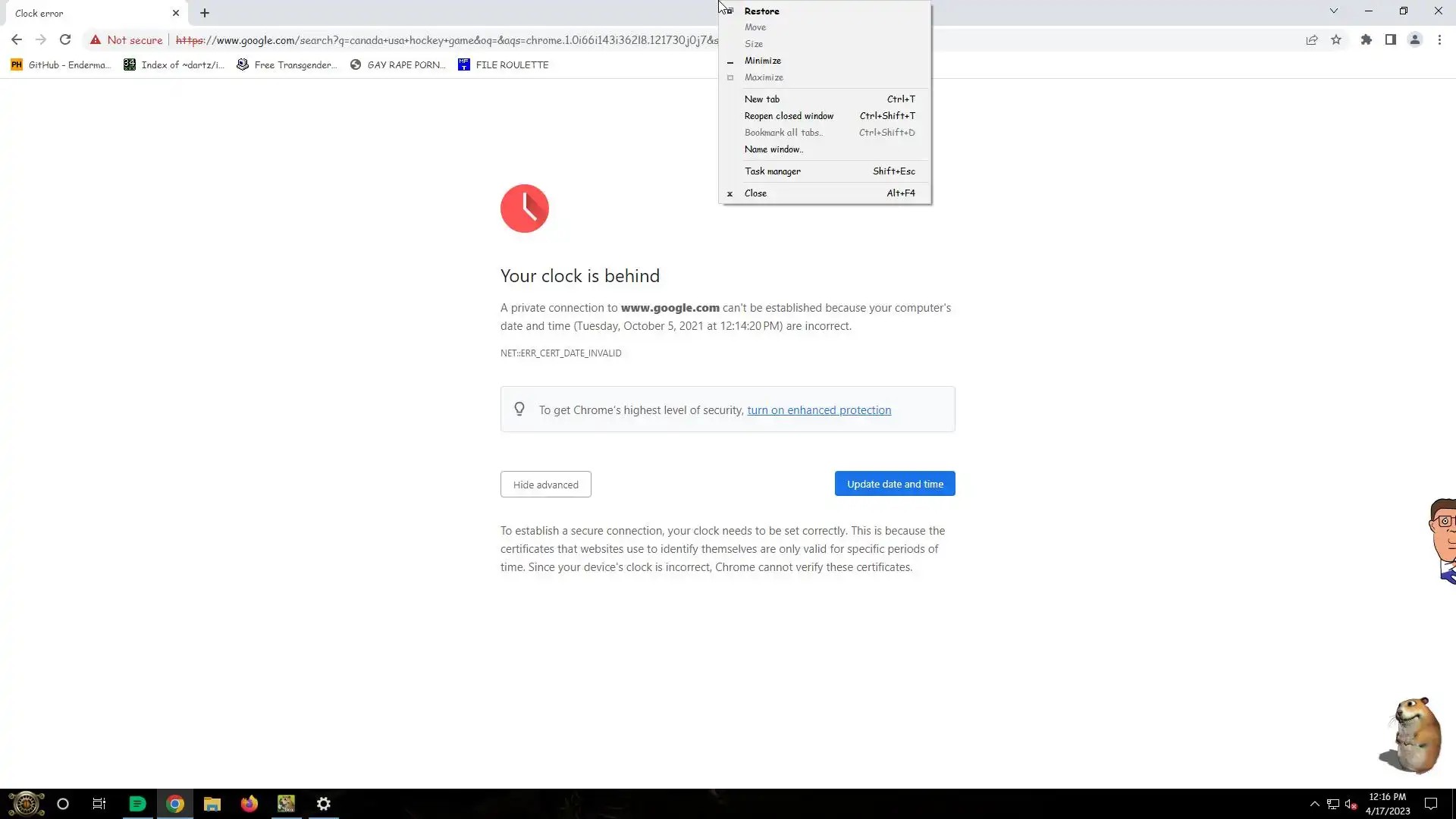Image resolution: width=1456 pixels, height=819 pixels.
Task: Select Task manager in context menu
Action: [772, 171]
